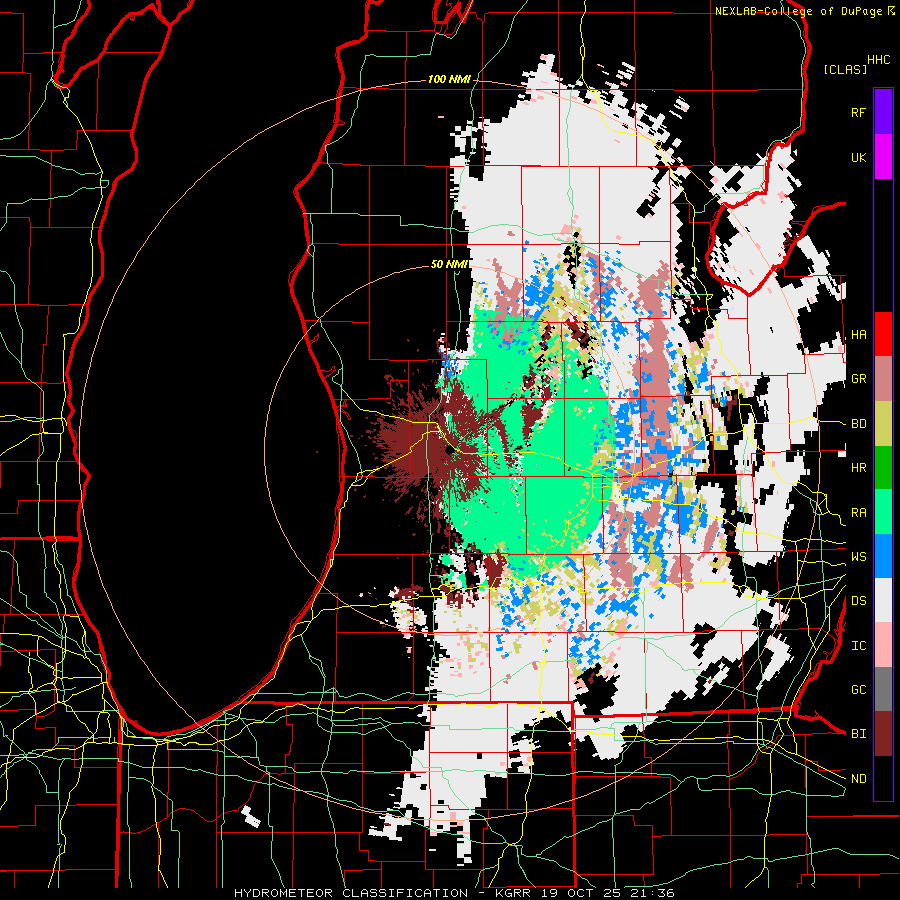This screenshot has width=900, height=900.
Task: Click the UK magenta legend swatch
Action: 883,157
